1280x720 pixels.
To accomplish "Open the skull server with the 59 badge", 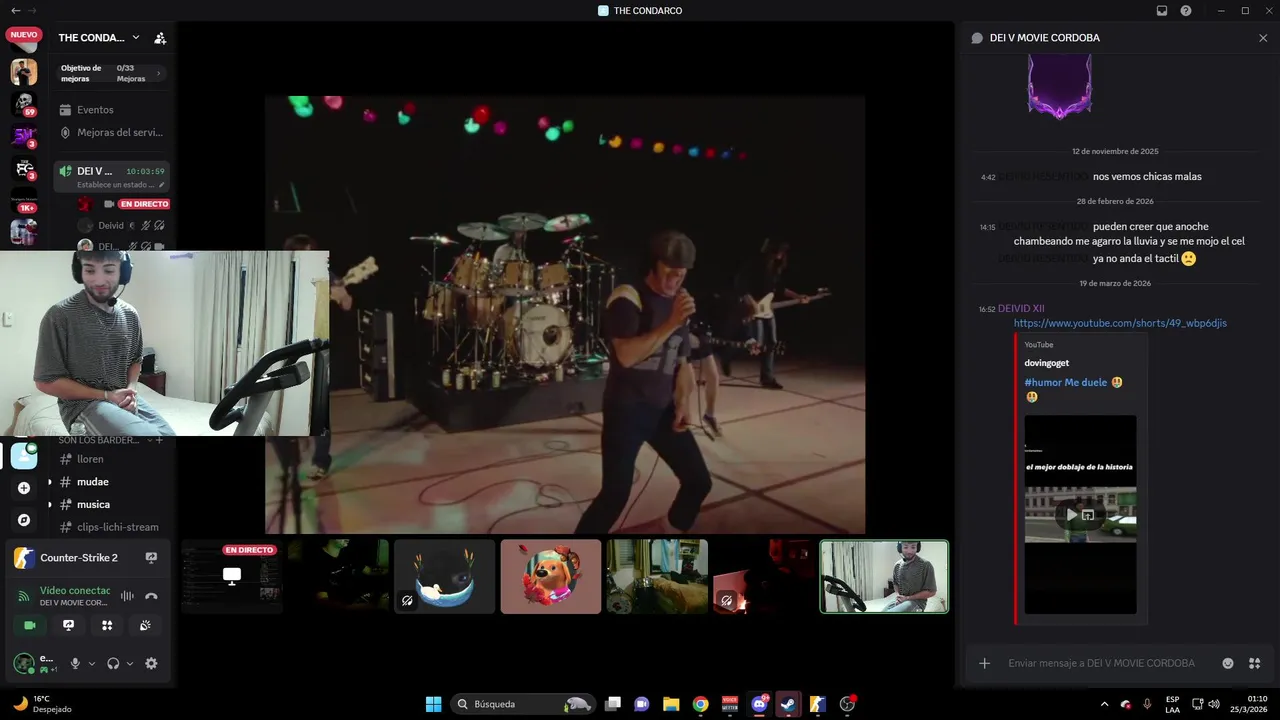I will [x=24, y=103].
